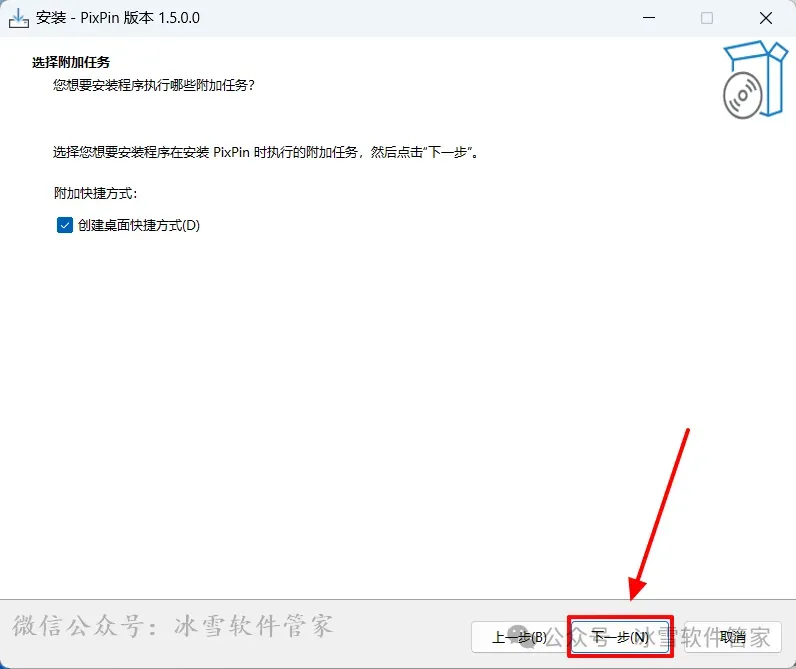The height and width of the screenshot is (669, 796).
Task: Go back with 上一步(B) button
Action: coord(519,637)
